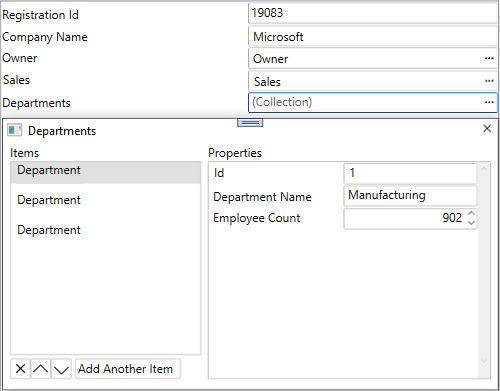Open the Owner ellipsis editor button
This screenshot has width=500, height=391.
click(x=489, y=58)
